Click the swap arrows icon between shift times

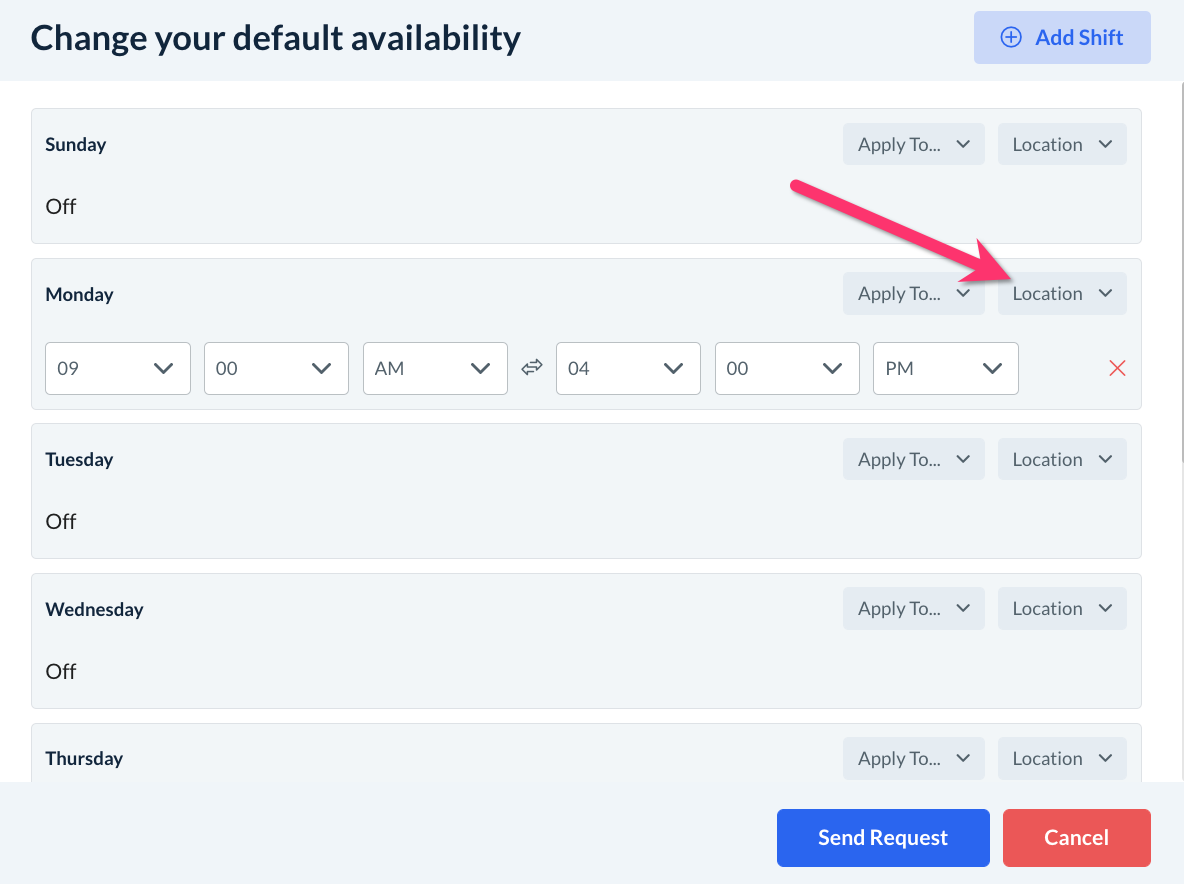pos(532,368)
